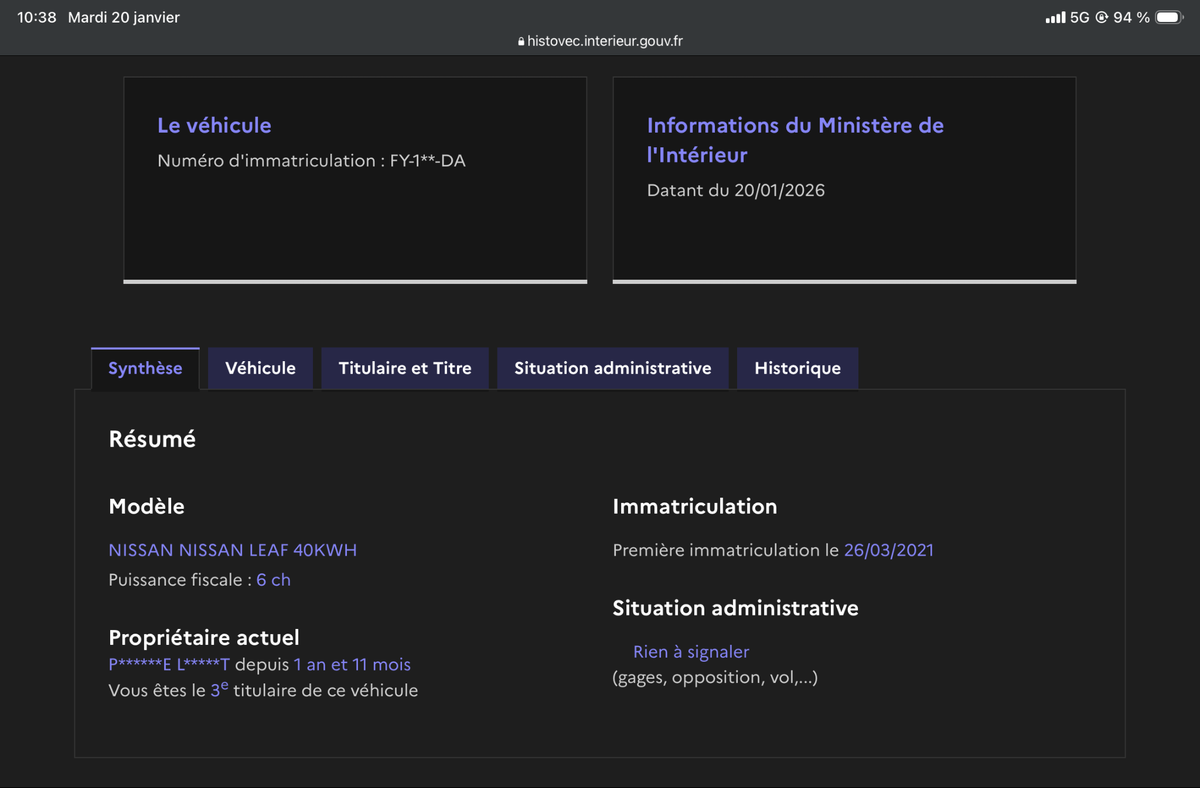Viewport: 1200px width, 788px height.
Task: Tap the rotation lock icon
Action: (1101, 18)
